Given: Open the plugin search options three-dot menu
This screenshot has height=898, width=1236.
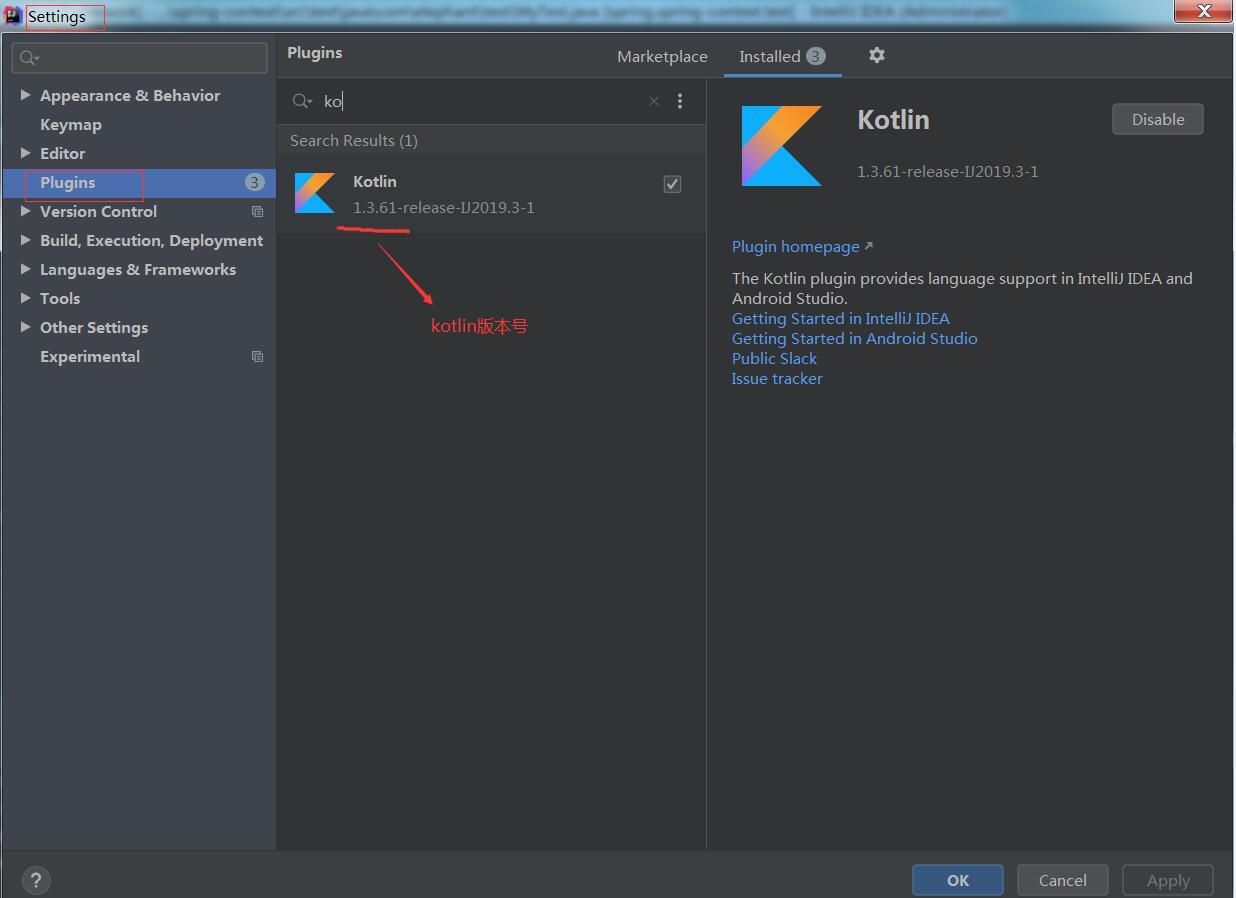Looking at the screenshot, I should click(x=680, y=101).
